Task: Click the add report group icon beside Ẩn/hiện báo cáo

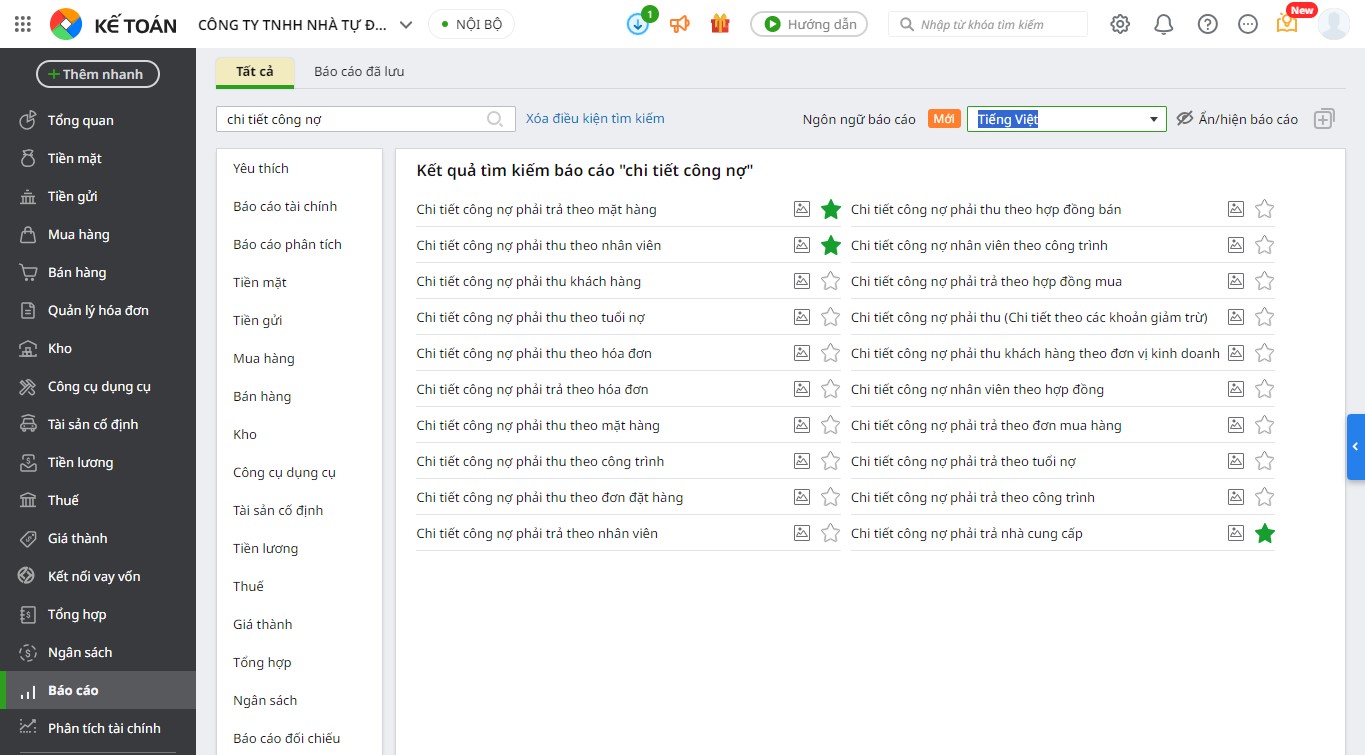Action: tap(1324, 119)
